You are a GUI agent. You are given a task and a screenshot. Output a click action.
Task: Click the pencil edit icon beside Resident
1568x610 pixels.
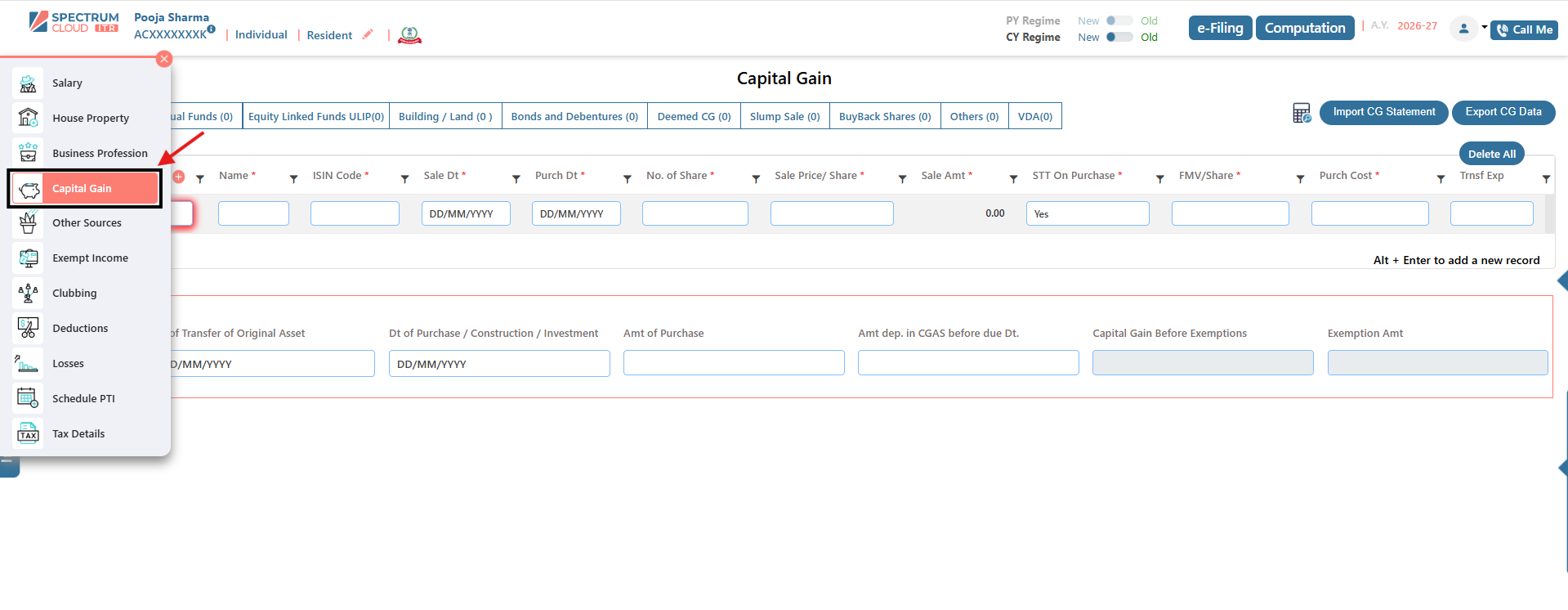(368, 34)
